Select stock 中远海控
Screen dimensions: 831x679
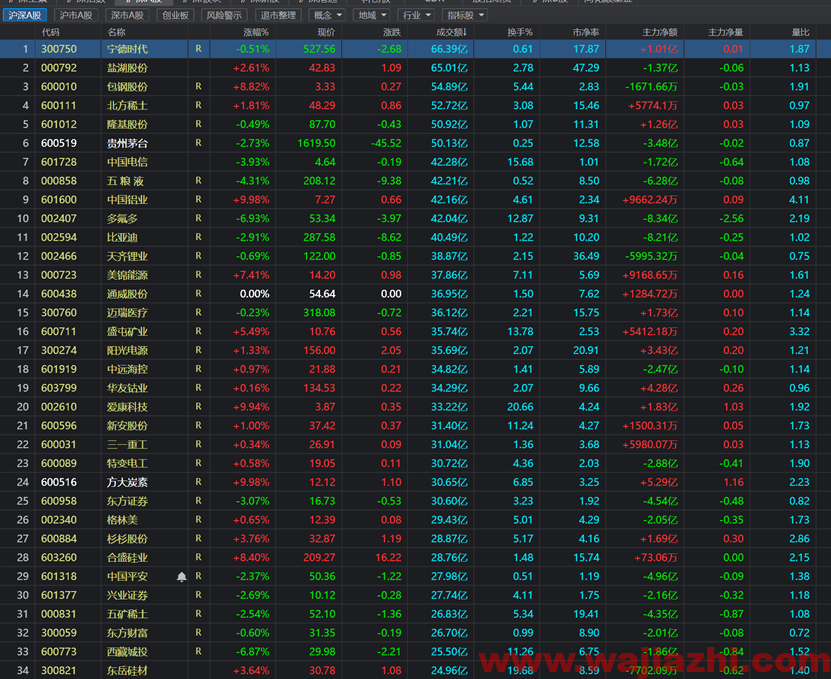(127, 369)
